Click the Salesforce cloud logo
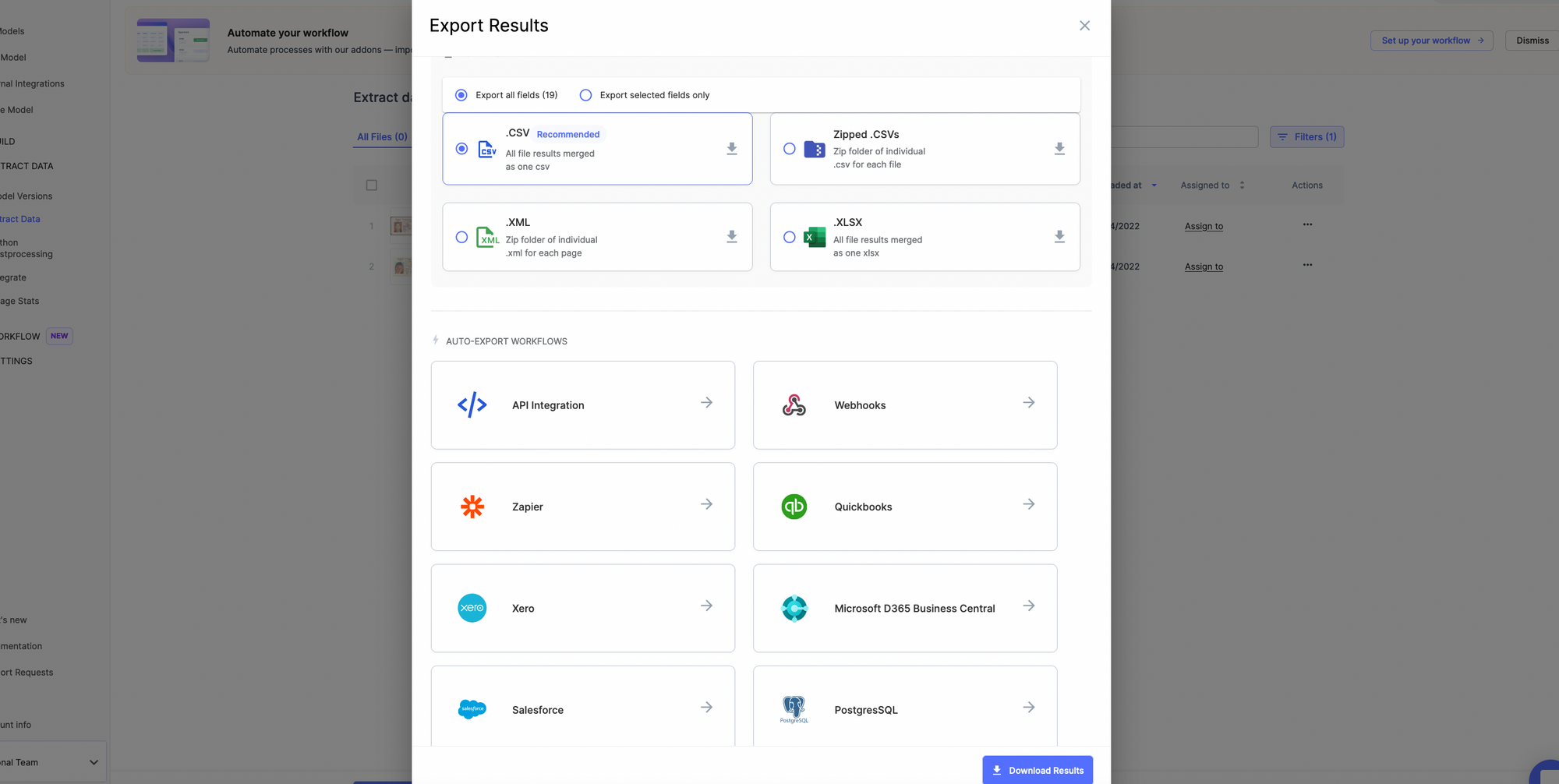1559x784 pixels. coord(472,709)
